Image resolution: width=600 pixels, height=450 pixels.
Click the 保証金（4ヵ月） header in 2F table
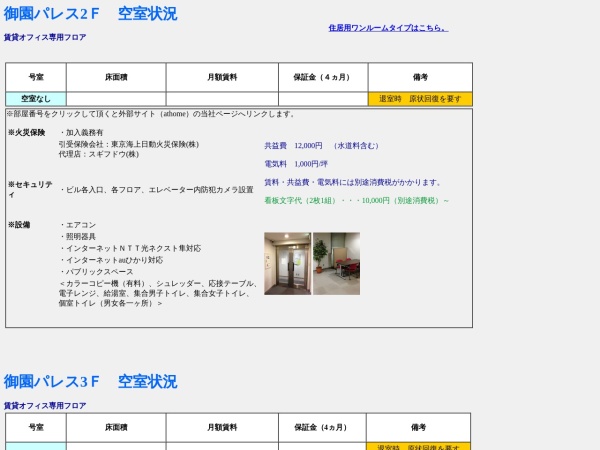point(323,77)
